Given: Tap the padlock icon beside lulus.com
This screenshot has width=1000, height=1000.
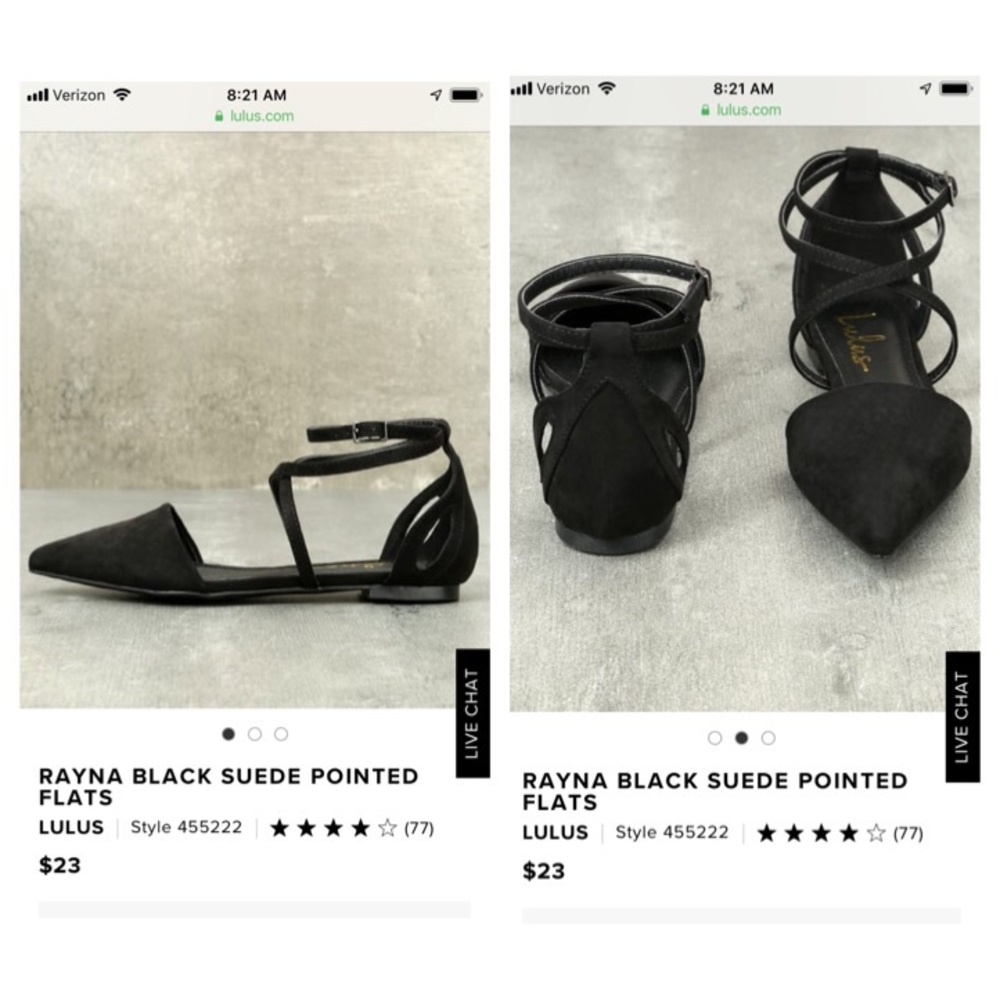Looking at the screenshot, I should pos(217,116).
